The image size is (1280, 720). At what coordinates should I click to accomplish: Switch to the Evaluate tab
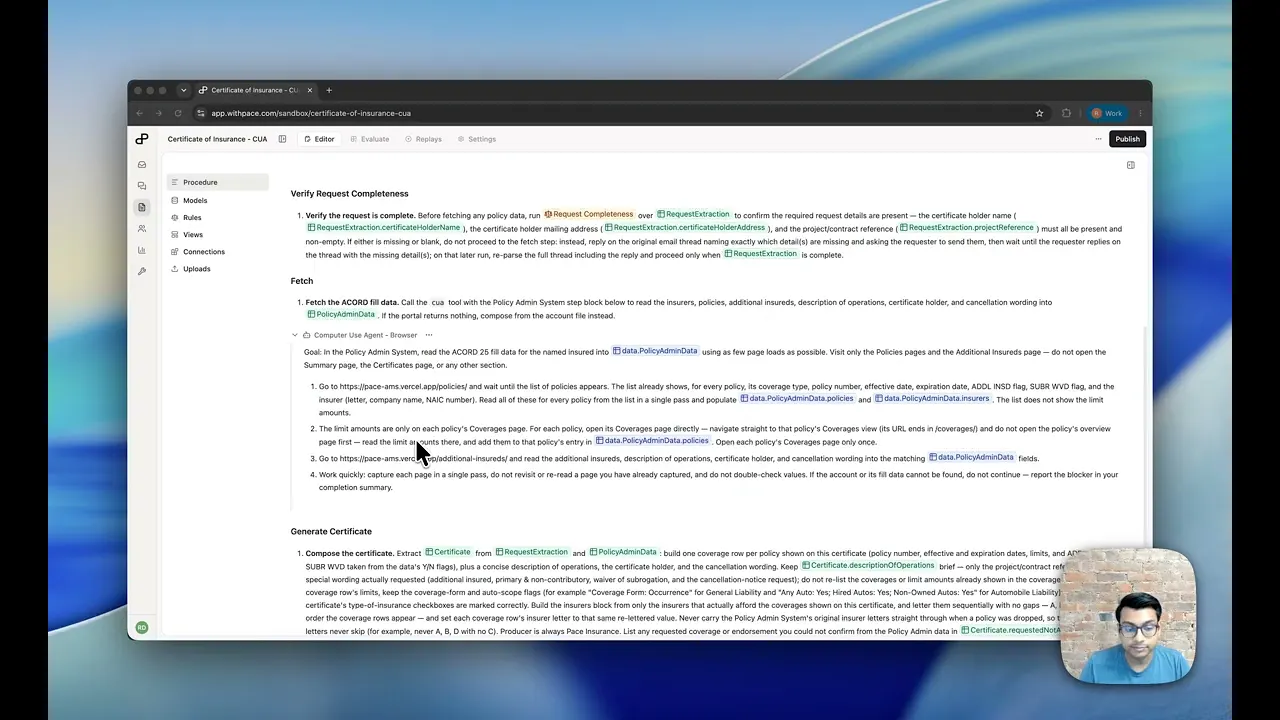370,139
